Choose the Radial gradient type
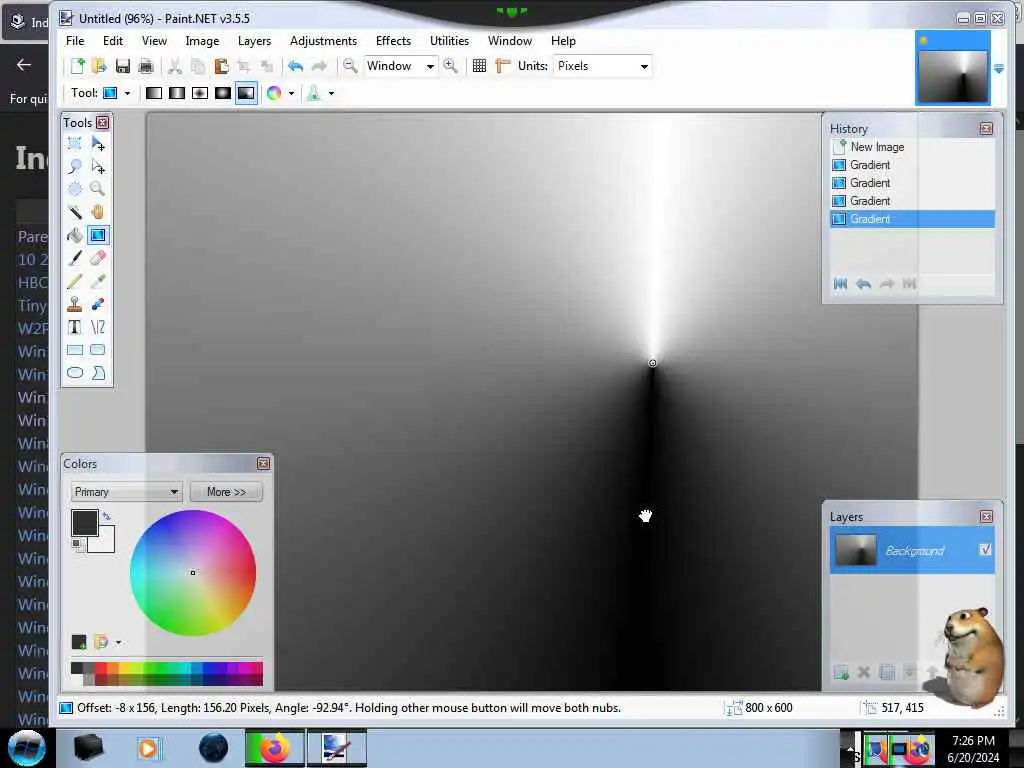The height and width of the screenshot is (768, 1024). (x=223, y=93)
